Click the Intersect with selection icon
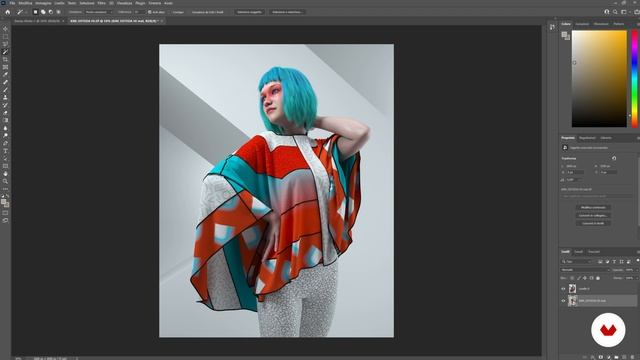The image size is (640, 360). [58, 12]
